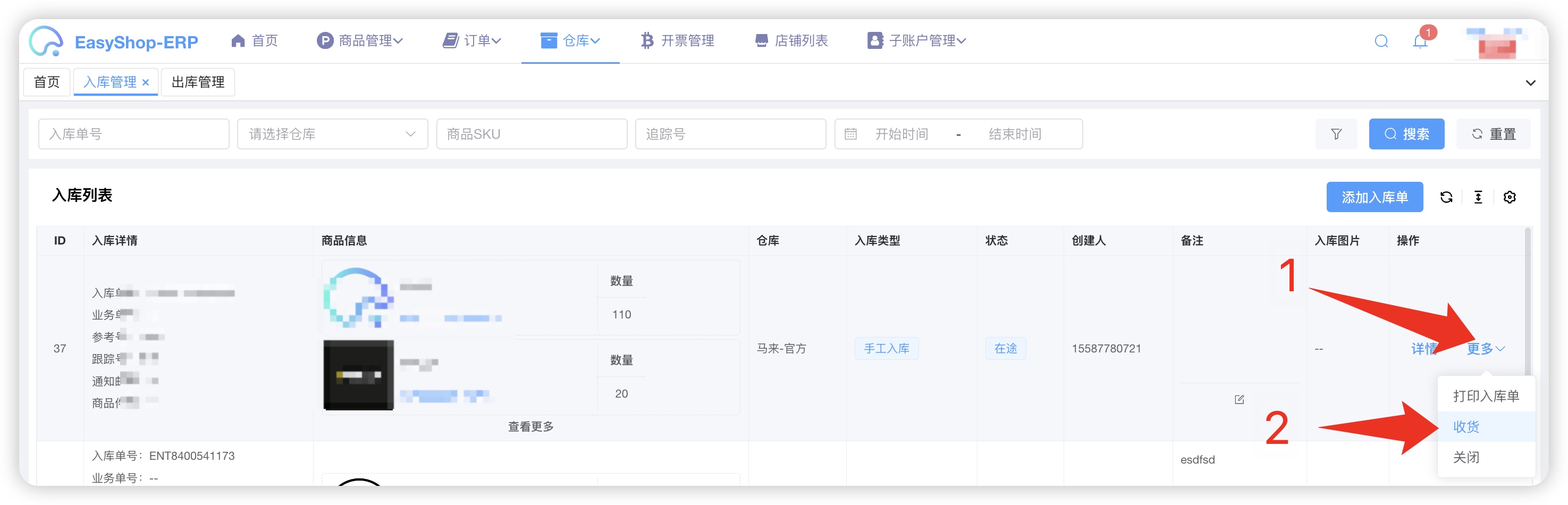This screenshot has height=505, width=1568.
Task: Open 详情 for row 37
Action: coord(1424,349)
